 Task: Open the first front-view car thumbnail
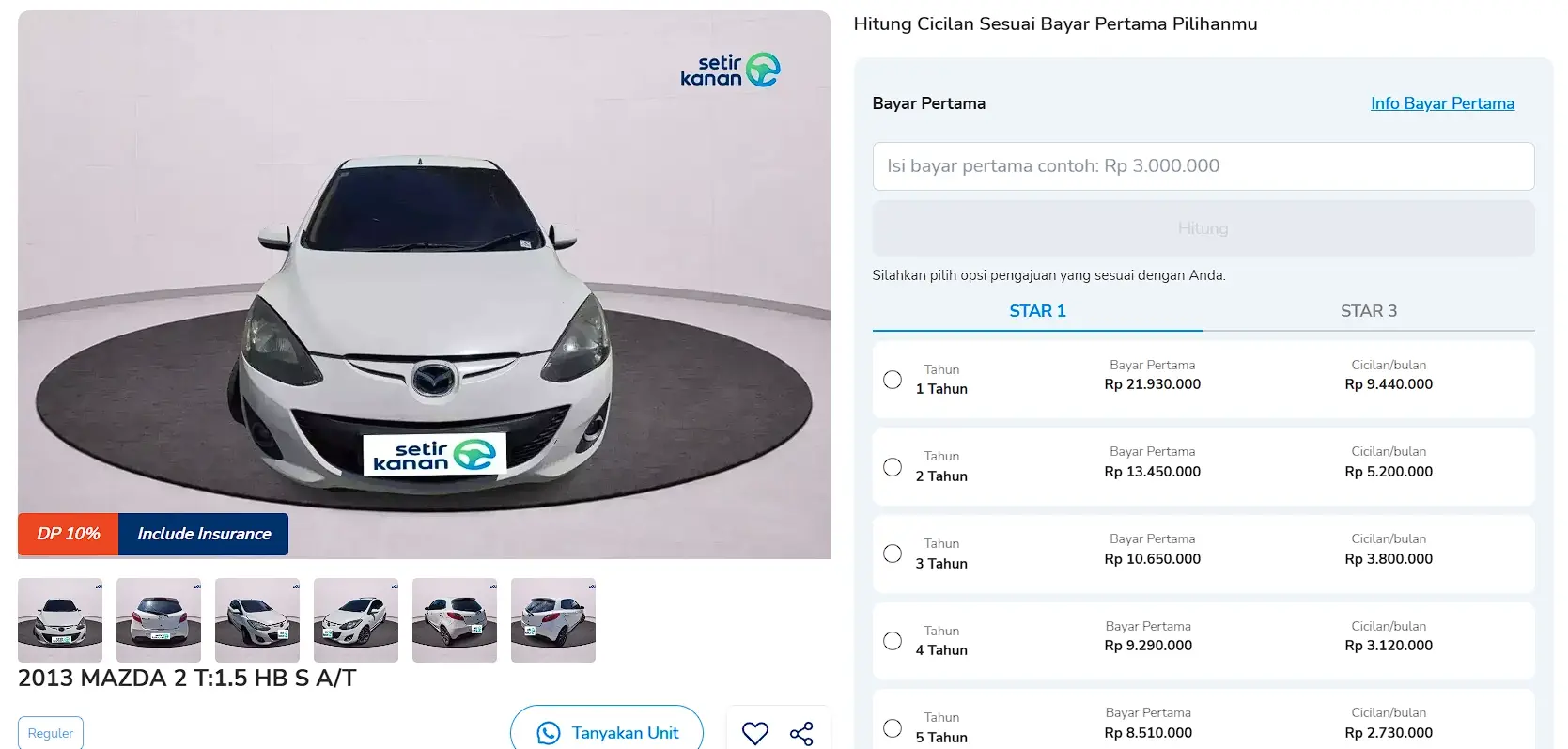tap(60, 620)
